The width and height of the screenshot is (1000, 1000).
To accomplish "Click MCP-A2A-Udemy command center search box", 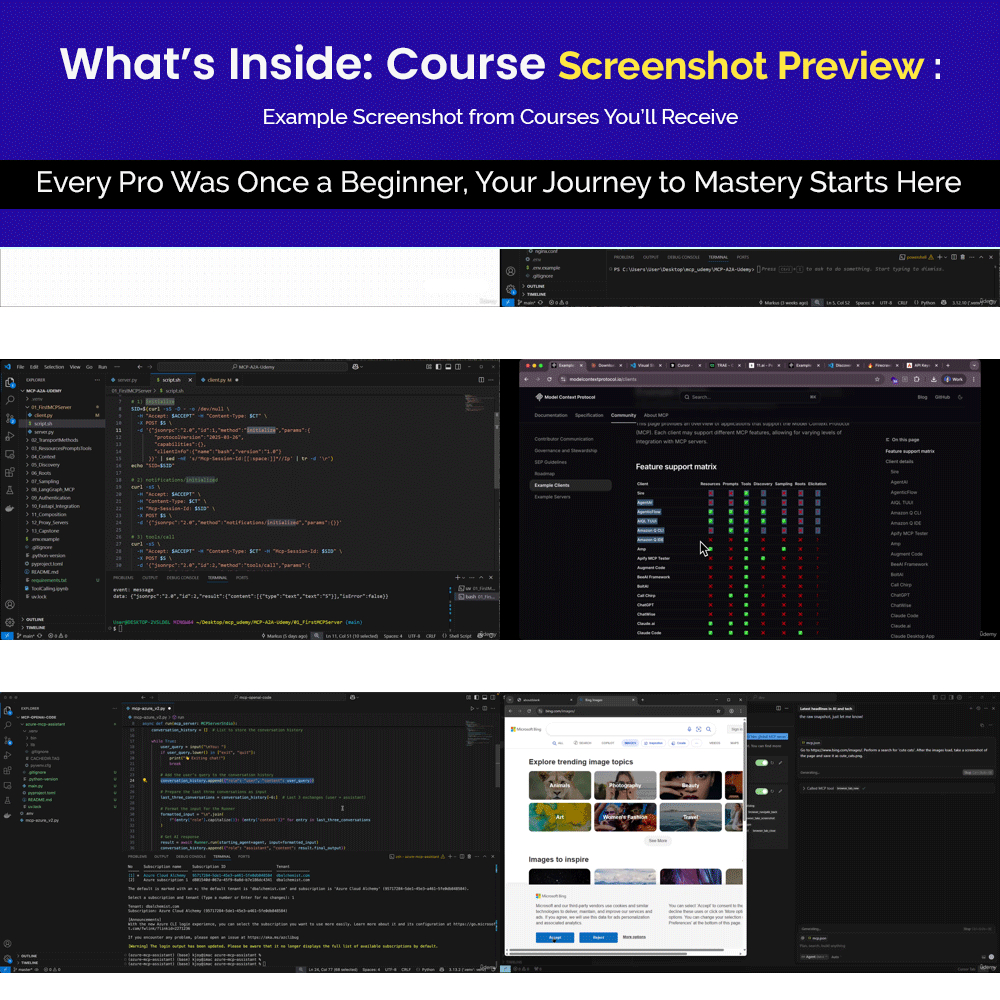I will [x=253, y=367].
